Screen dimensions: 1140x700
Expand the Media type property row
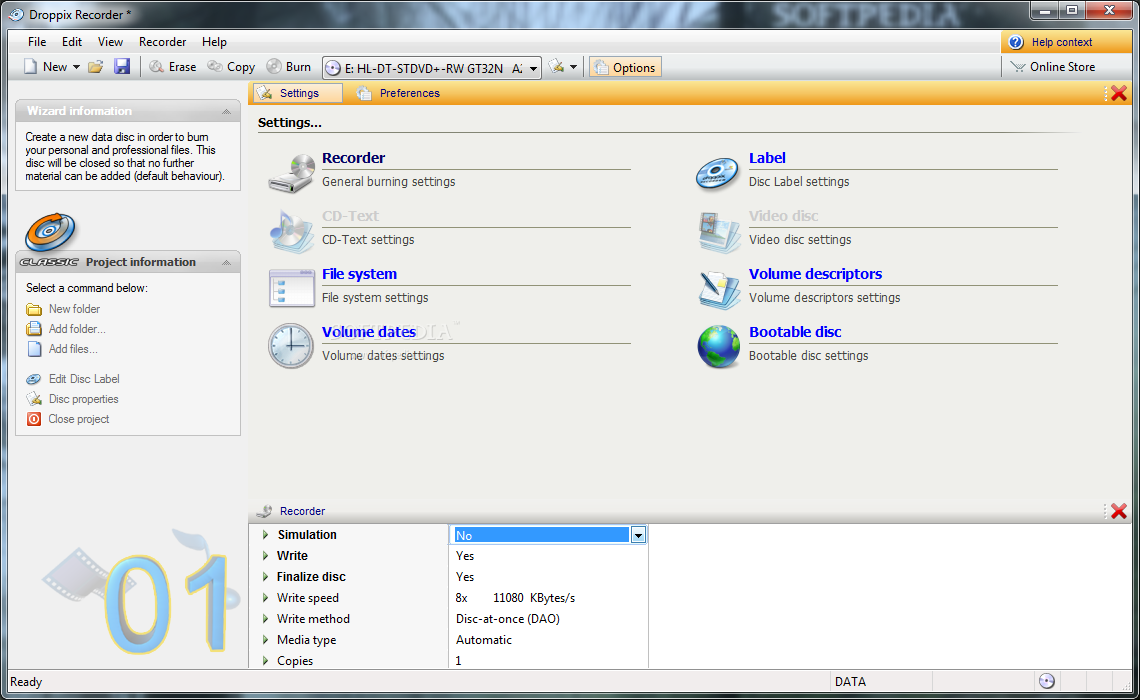(x=265, y=640)
